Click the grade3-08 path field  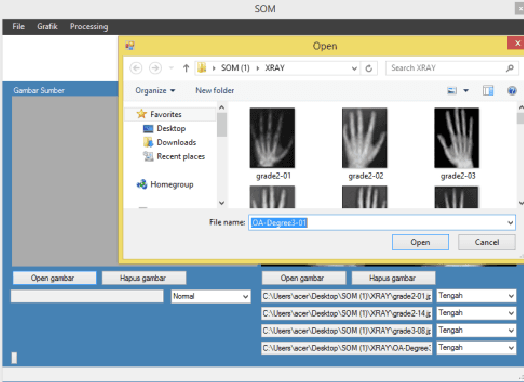click(347, 331)
